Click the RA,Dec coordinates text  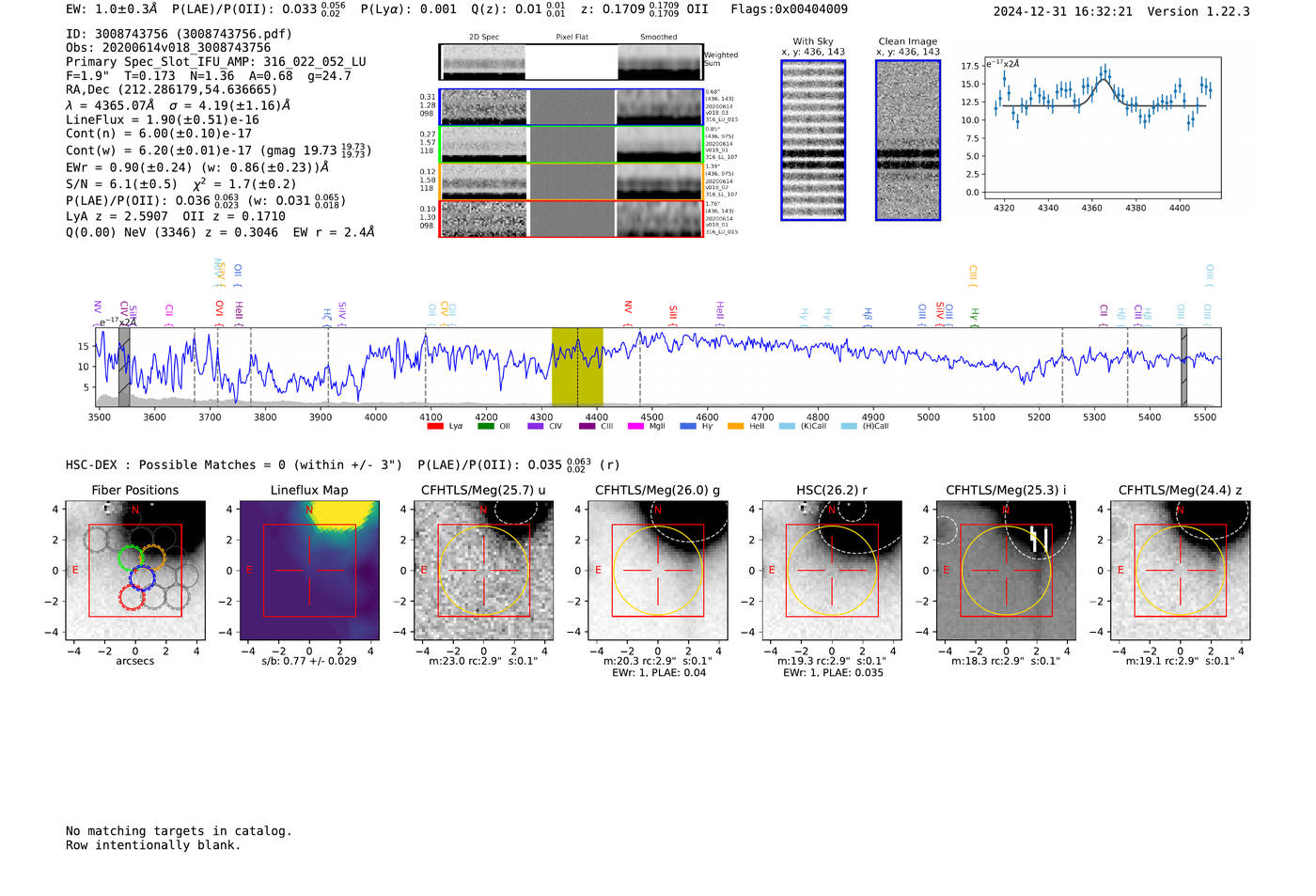pos(172,90)
